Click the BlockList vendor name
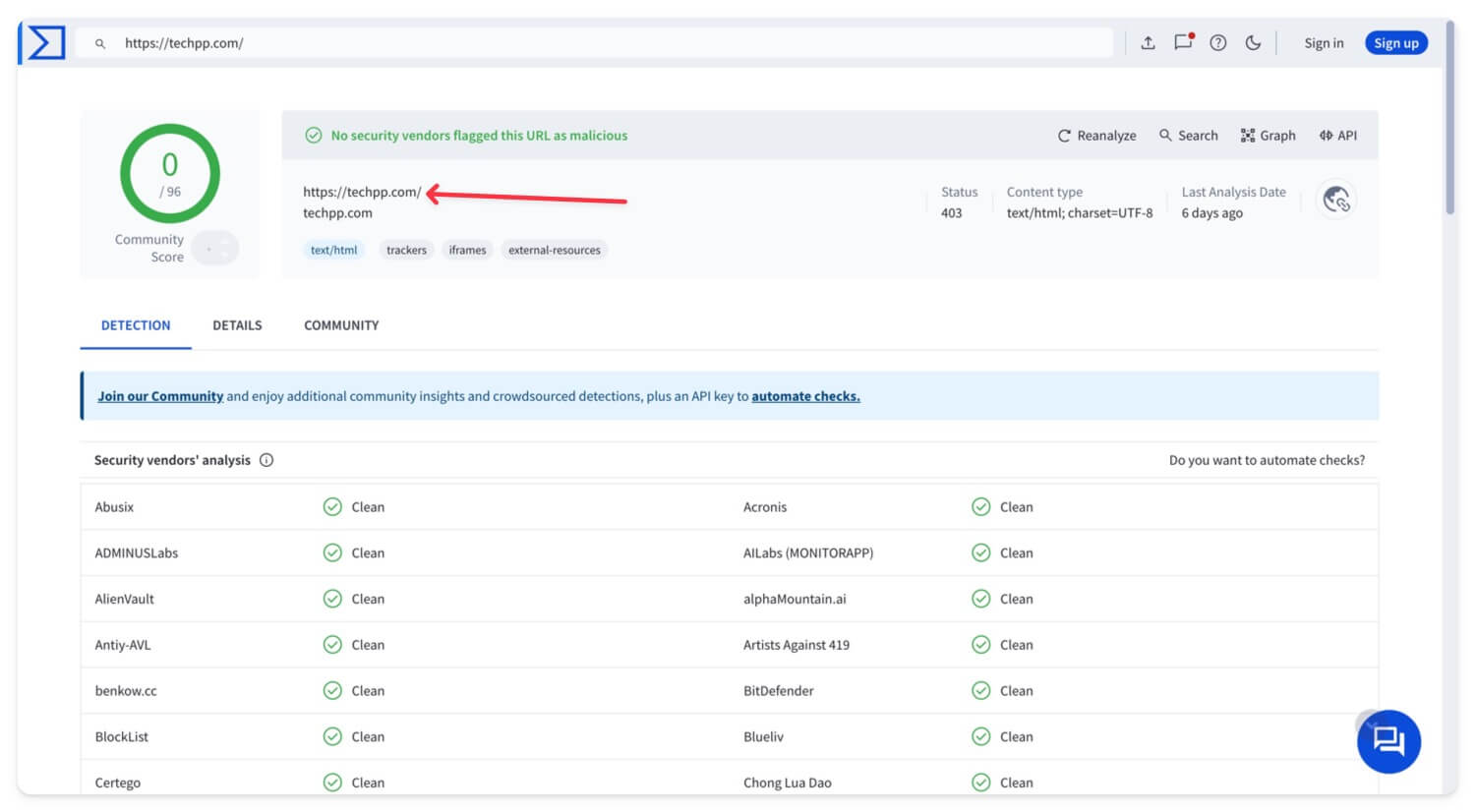This screenshot has height=812, width=1475. point(122,737)
